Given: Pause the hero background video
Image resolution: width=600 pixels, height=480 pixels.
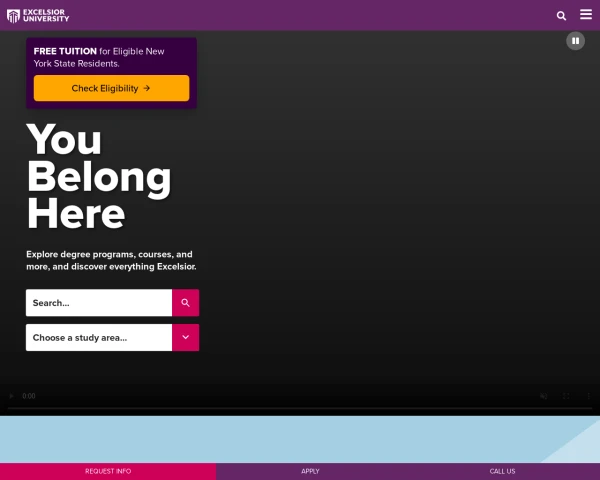Looking at the screenshot, I should pyautogui.click(x=575, y=41).
